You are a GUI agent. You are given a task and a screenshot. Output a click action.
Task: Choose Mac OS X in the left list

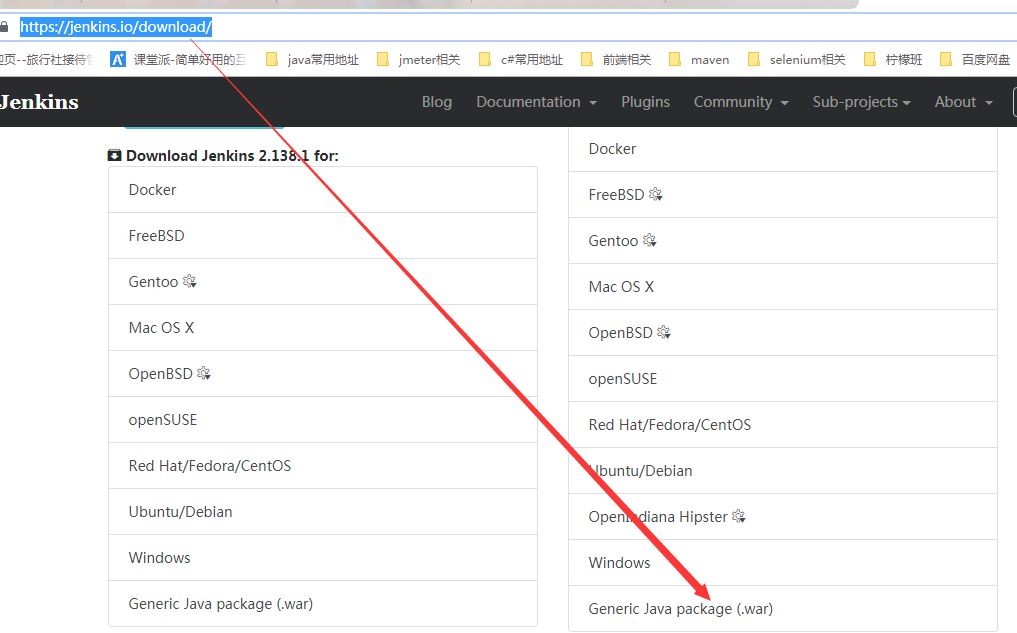(x=323, y=328)
